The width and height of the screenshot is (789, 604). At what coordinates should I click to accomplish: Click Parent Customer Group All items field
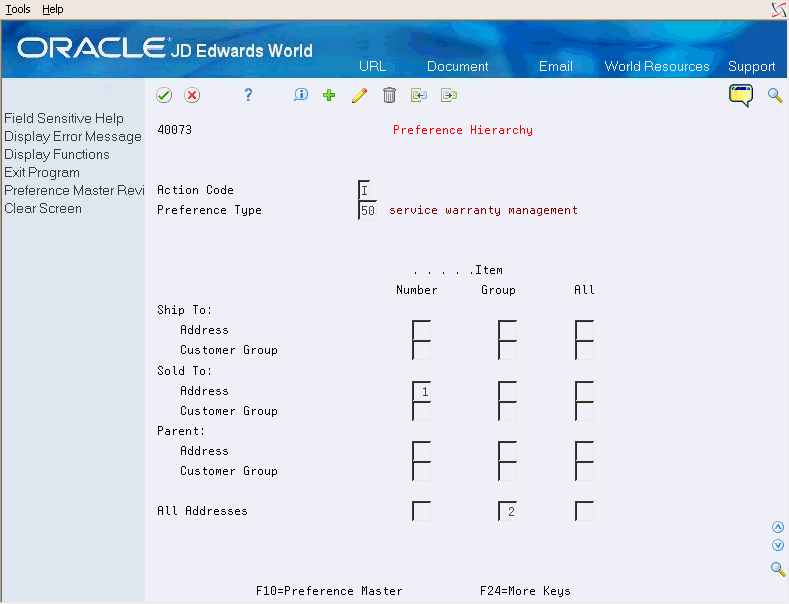(584, 471)
